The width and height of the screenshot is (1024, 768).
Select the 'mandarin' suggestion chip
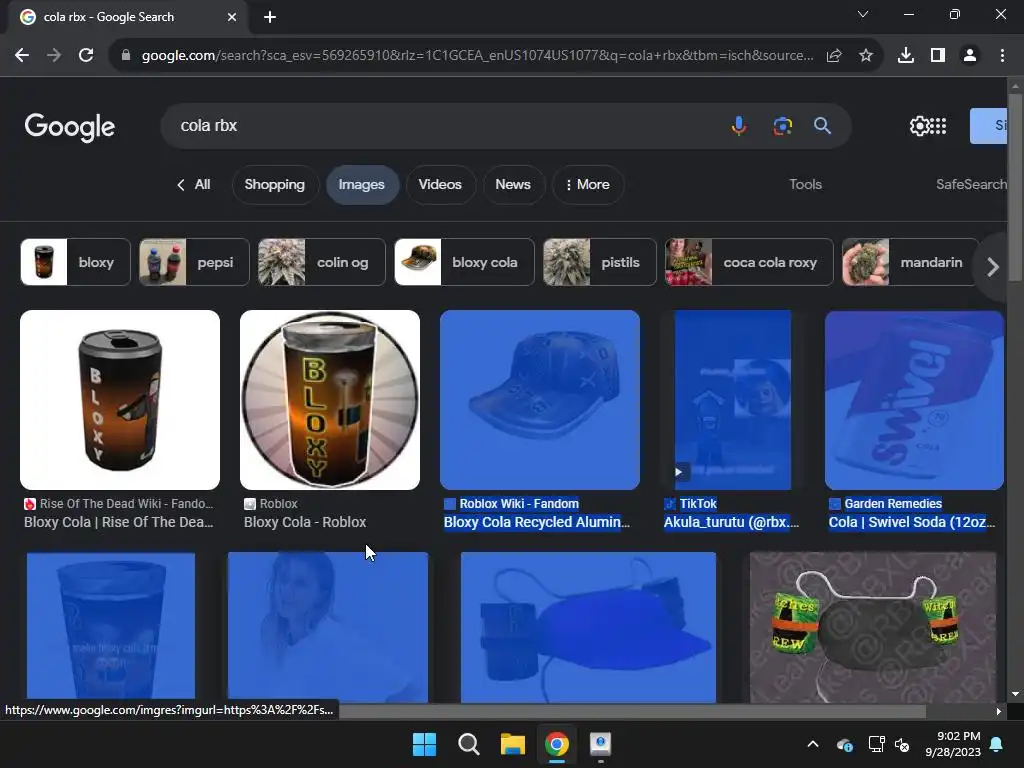pos(910,262)
